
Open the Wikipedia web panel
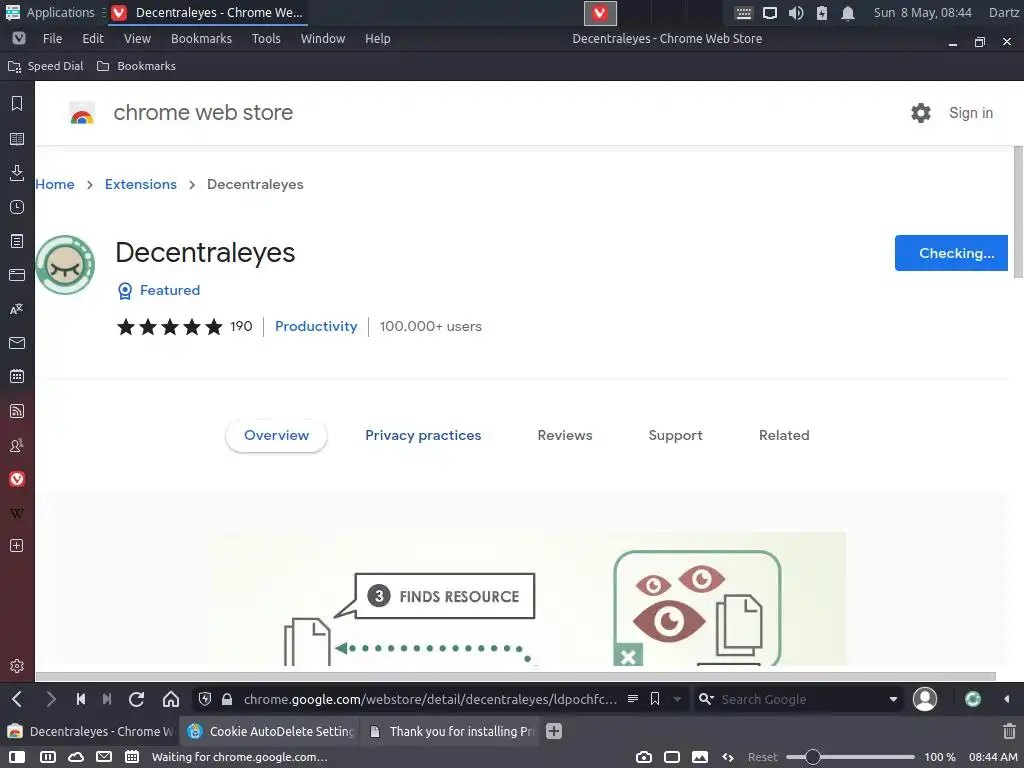(17, 513)
